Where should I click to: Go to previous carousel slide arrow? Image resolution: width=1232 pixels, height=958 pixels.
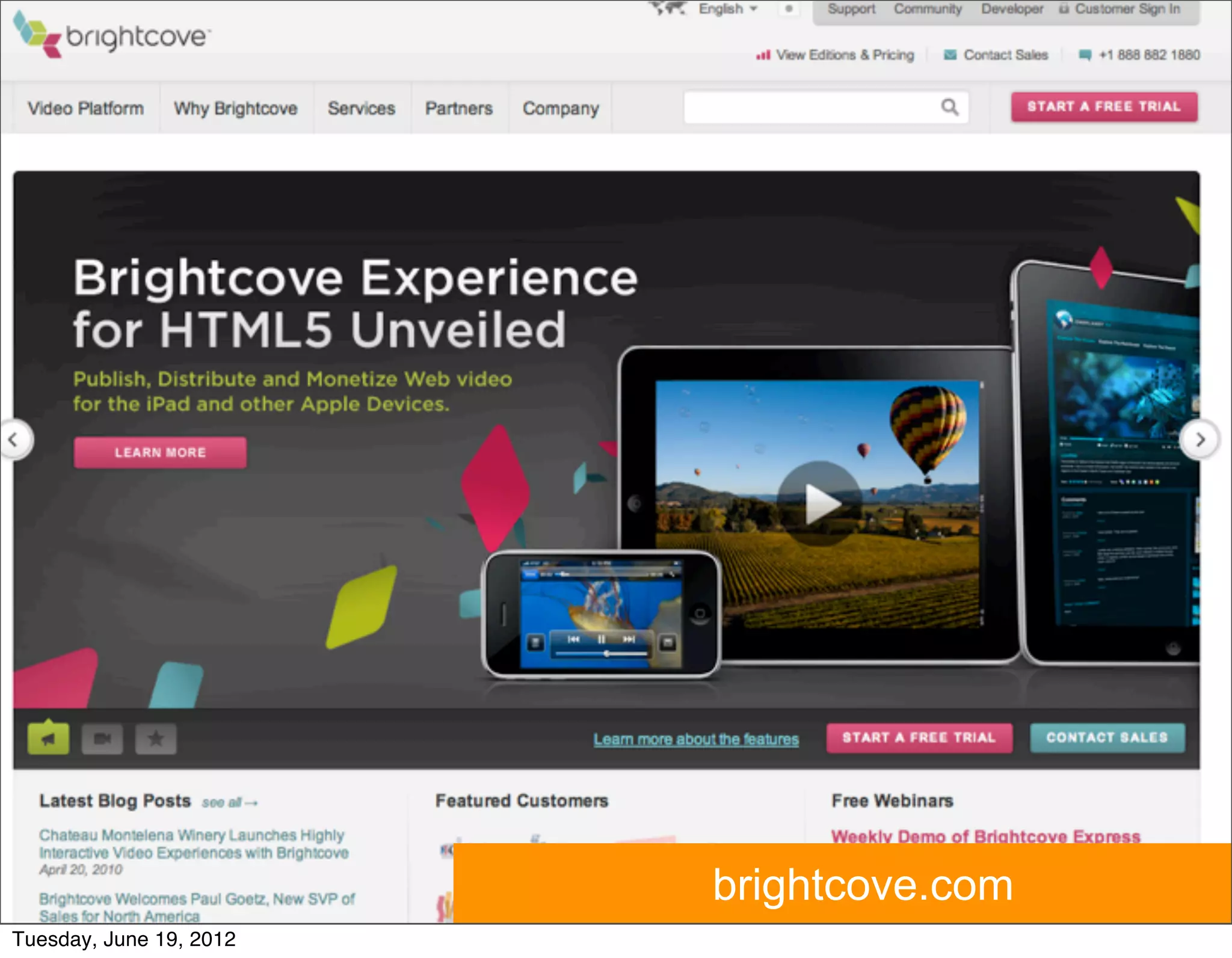pos(13,440)
